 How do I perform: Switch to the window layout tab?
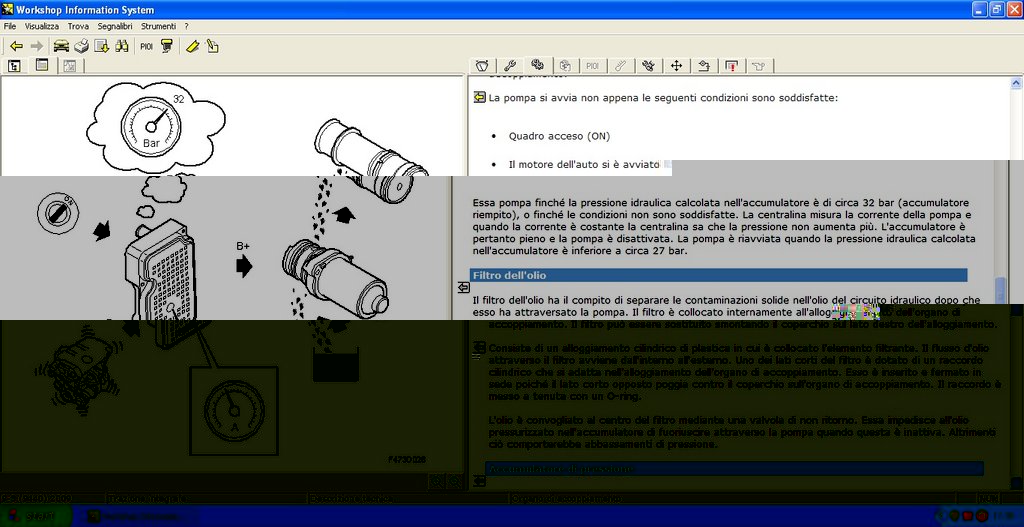point(42,65)
